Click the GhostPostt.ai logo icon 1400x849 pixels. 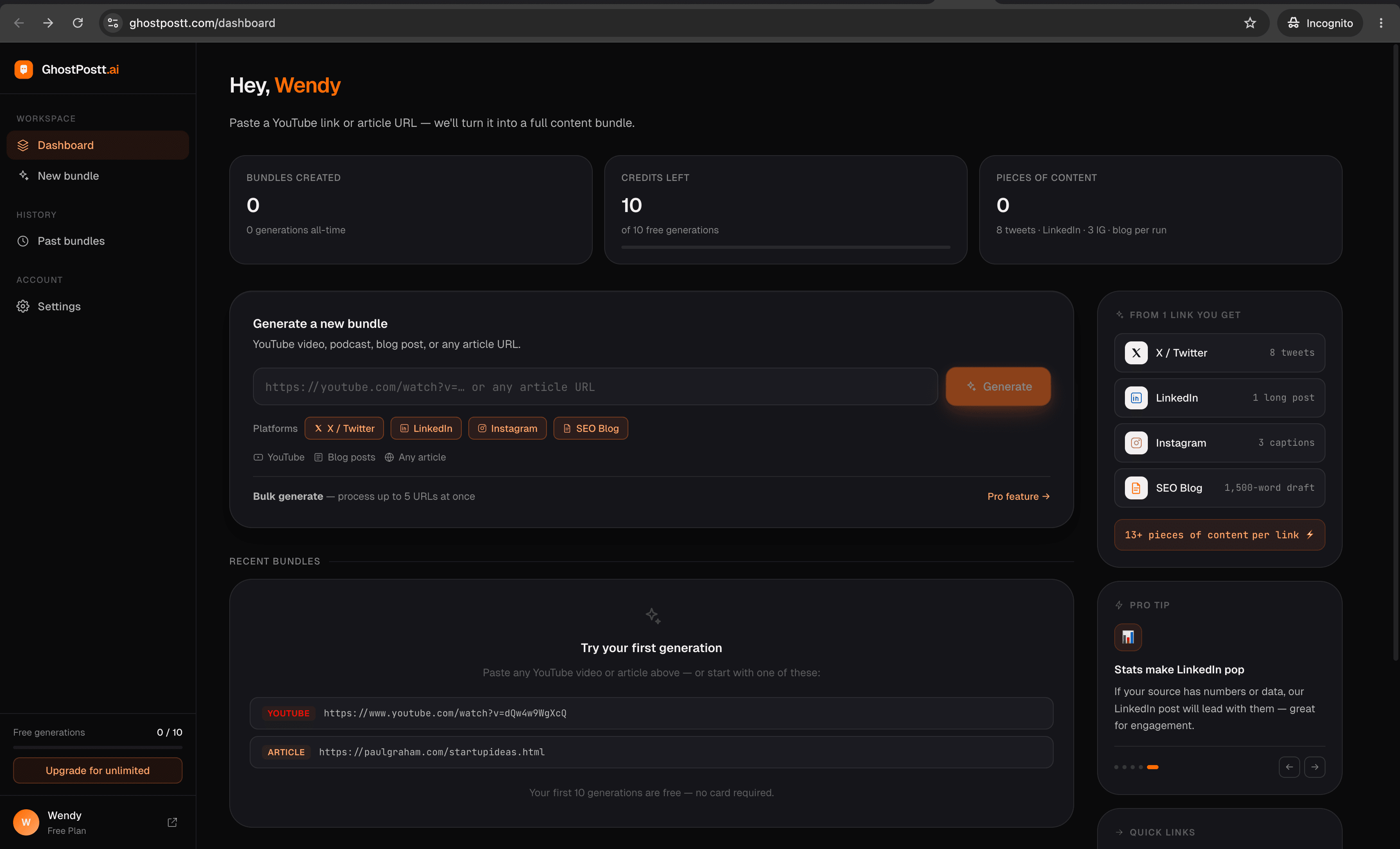(23, 69)
